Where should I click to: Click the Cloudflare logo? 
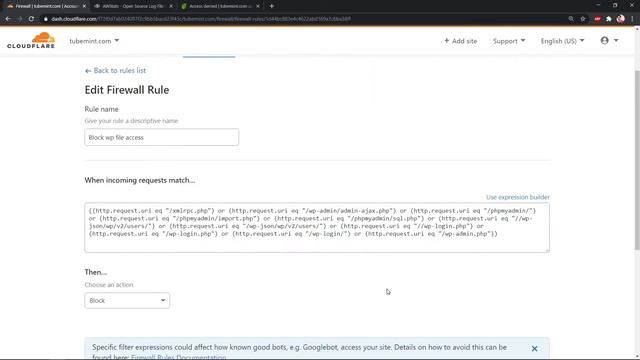[x=31, y=40]
